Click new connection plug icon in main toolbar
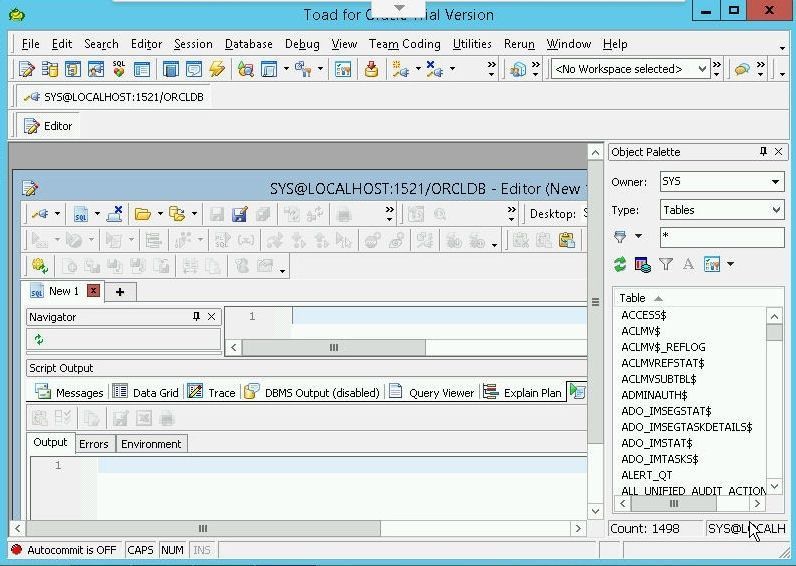796x566 pixels. pyautogui.click(x=401, y=69)
